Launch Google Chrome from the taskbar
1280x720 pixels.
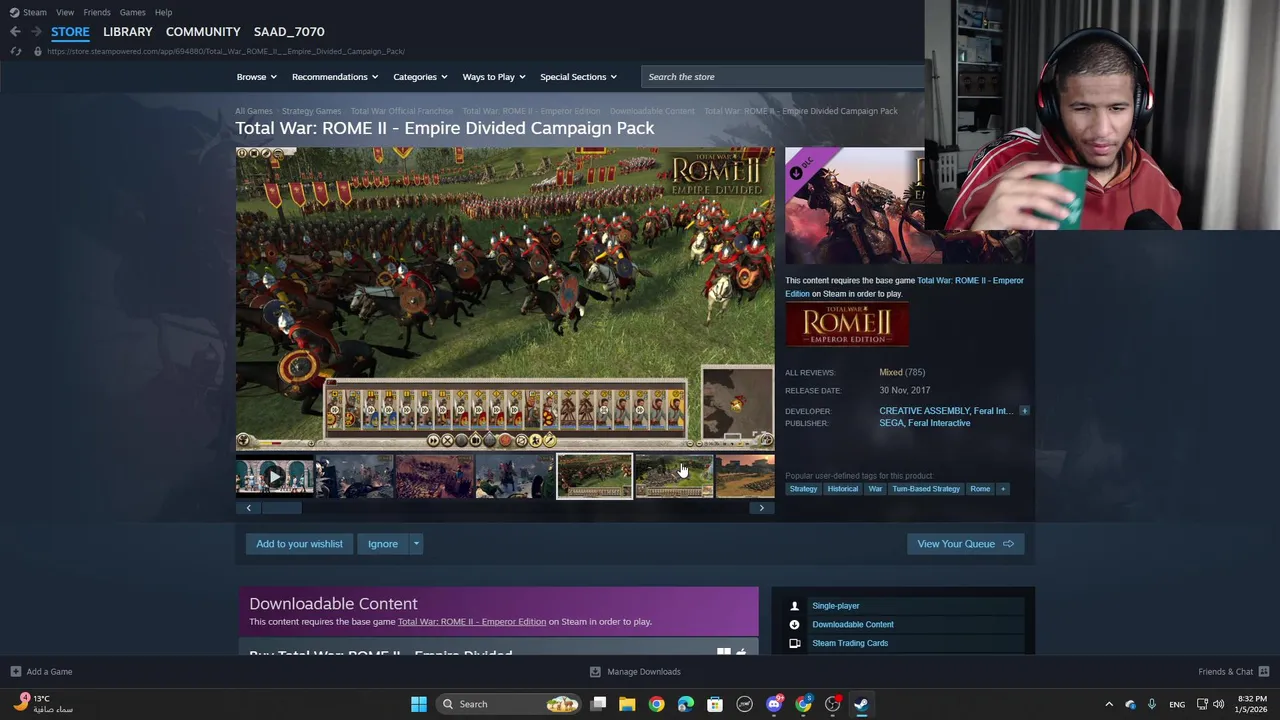coord(656,704)
